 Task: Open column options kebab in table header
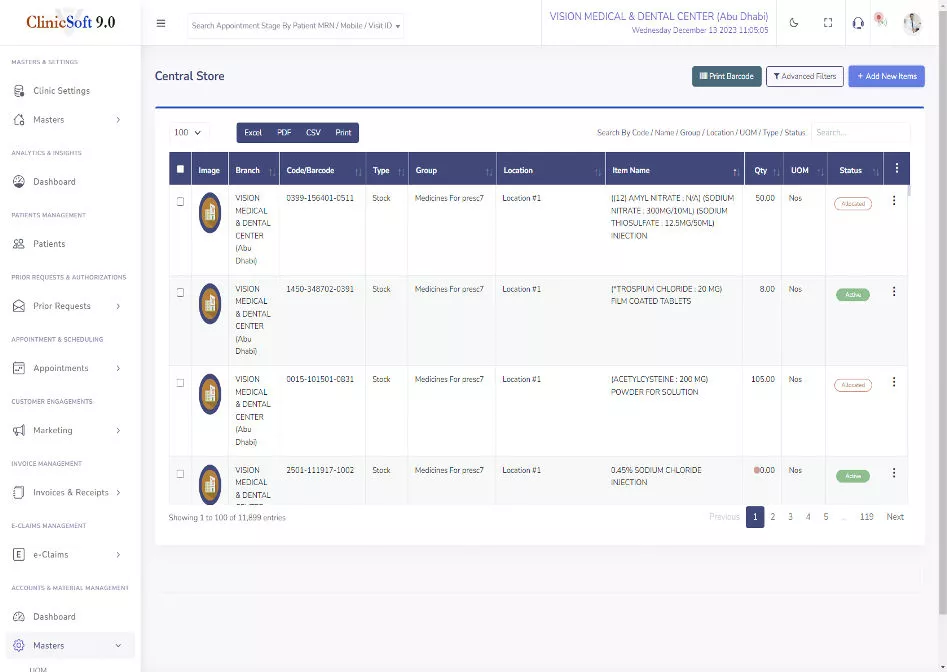click(x=896, y=169)
